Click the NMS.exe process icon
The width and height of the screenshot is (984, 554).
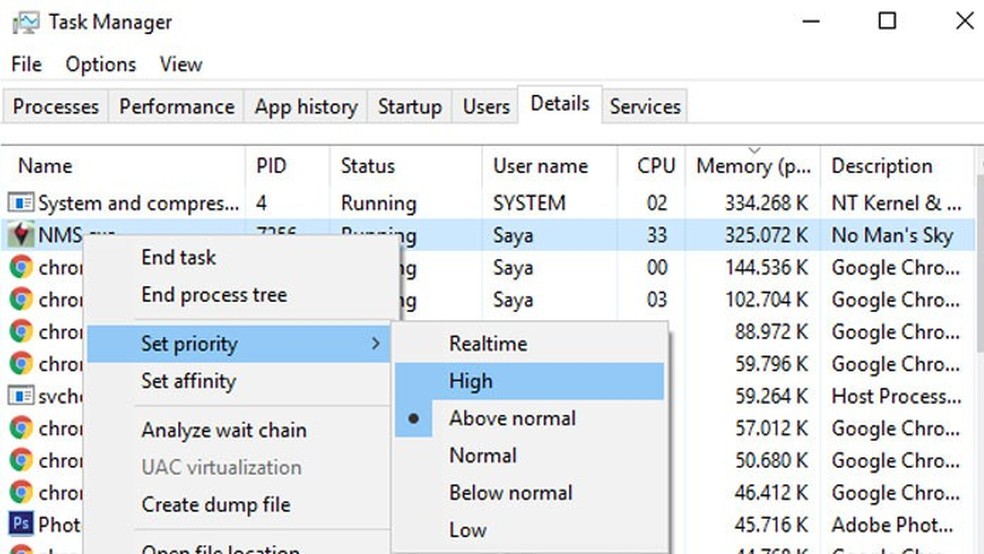(21, 236)
